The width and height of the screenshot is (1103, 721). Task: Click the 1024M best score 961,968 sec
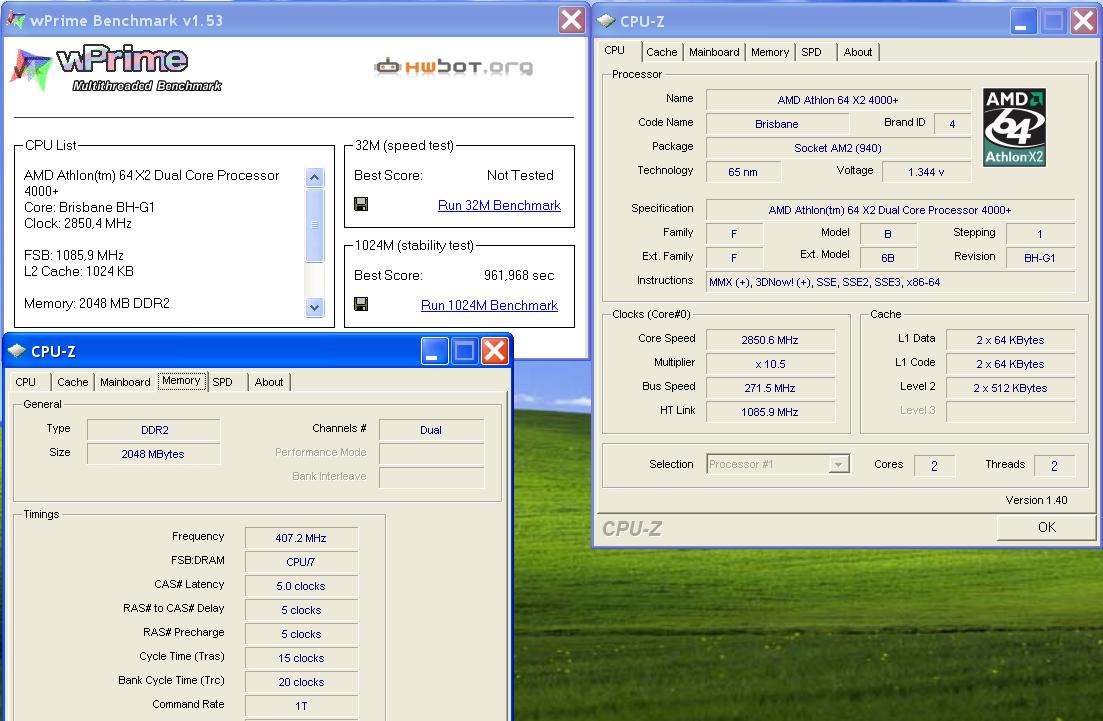pos(519,275)
